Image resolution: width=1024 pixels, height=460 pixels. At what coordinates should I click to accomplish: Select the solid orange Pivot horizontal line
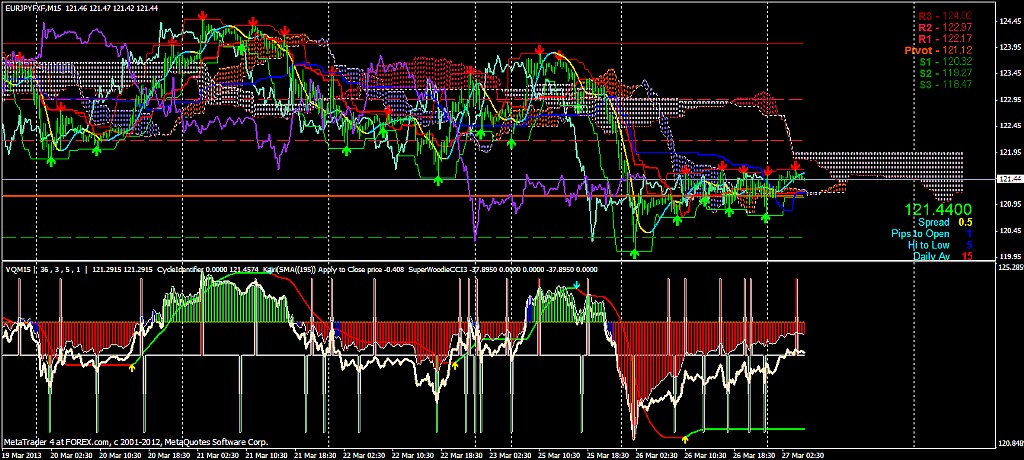click(x=402, y=195)
